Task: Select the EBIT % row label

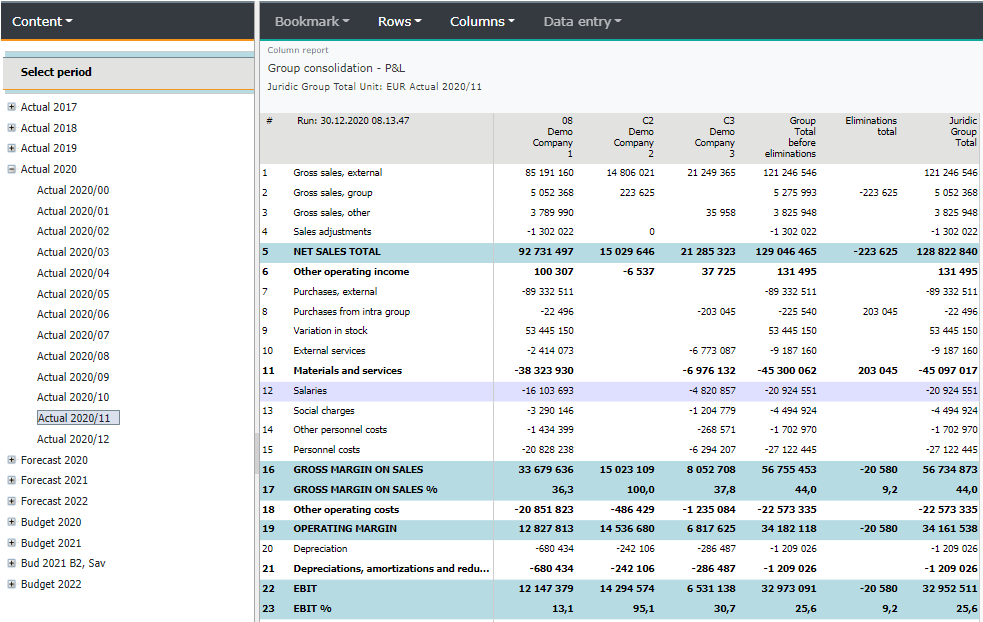Action: tap(312, 609)
